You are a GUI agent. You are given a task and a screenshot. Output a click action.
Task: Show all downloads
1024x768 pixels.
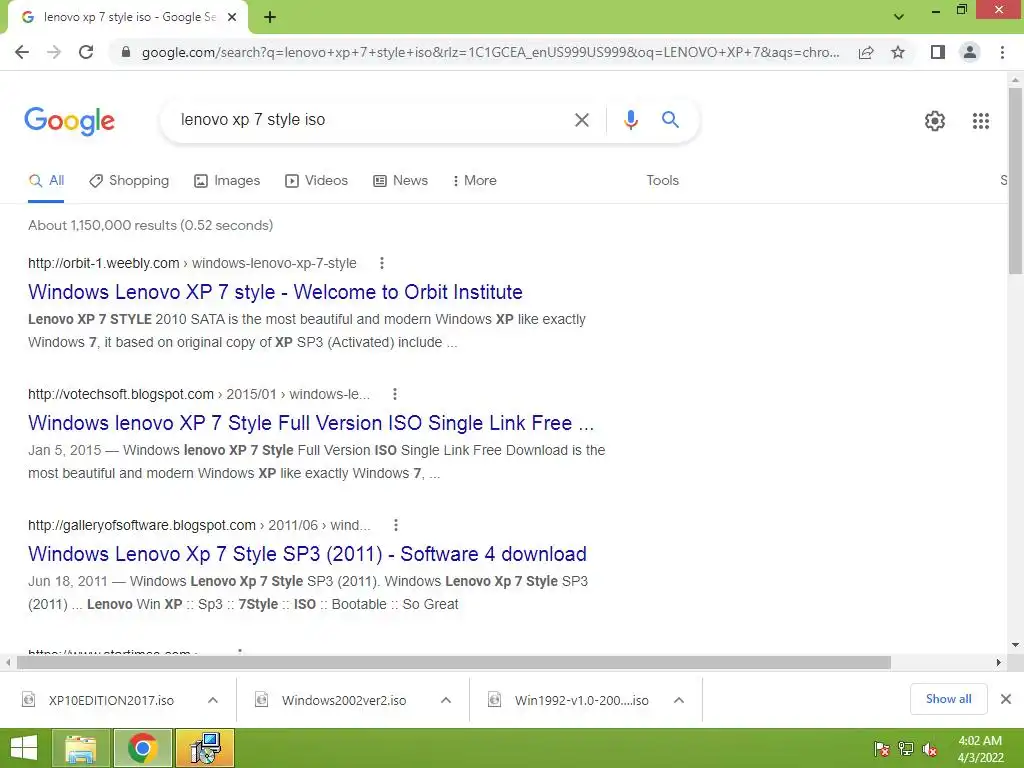[x=948, y=699]
